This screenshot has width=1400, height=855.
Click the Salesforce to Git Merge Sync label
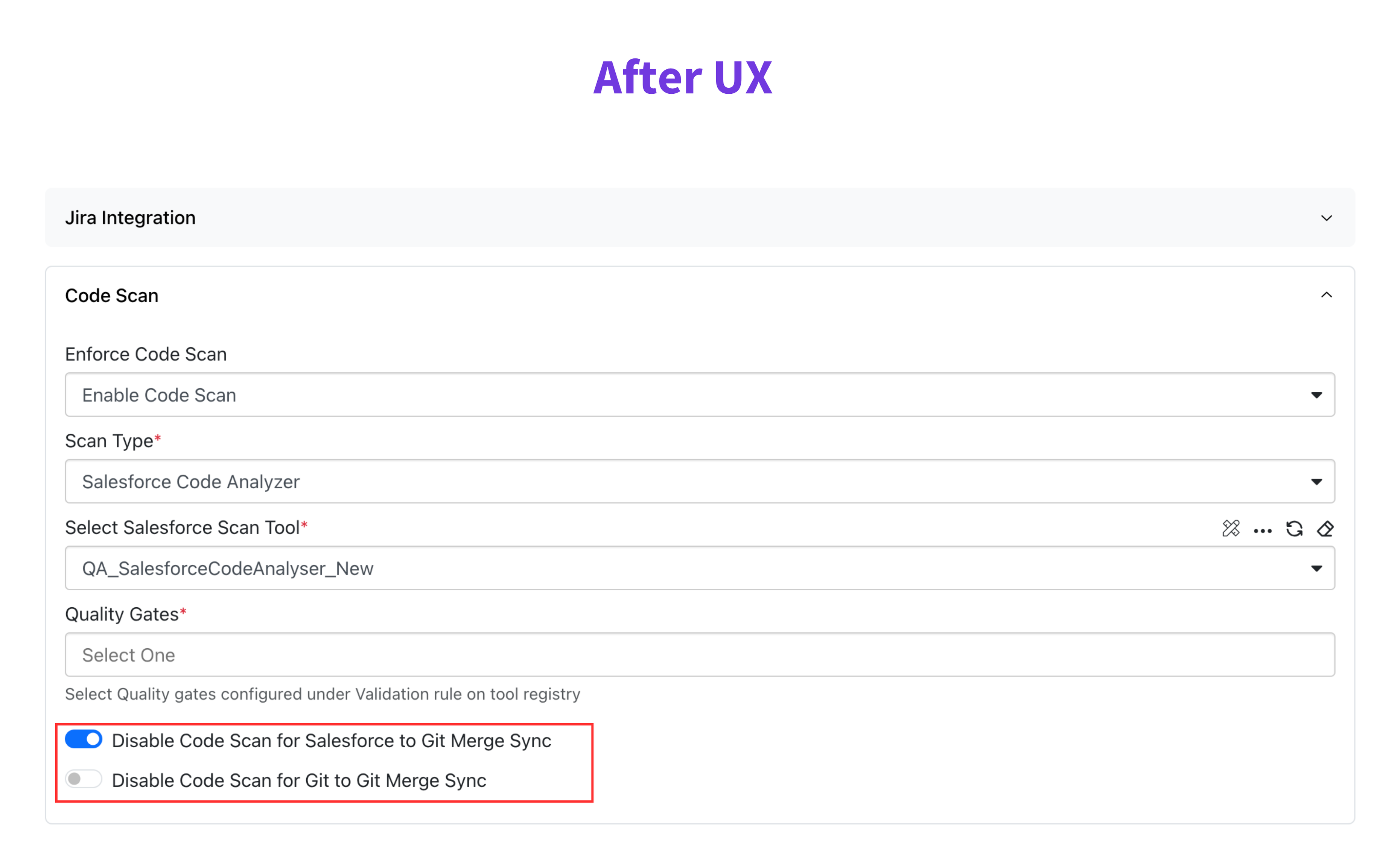click(331, 740)
